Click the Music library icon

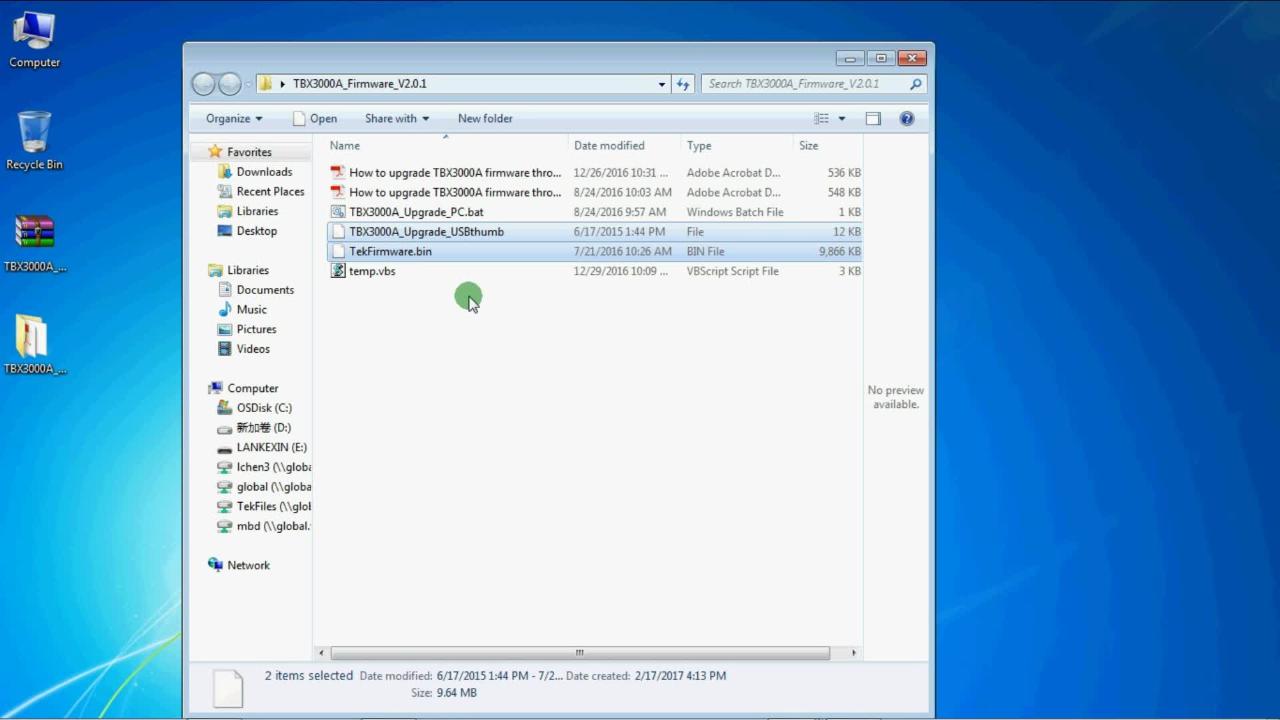(x=225, y=309)
